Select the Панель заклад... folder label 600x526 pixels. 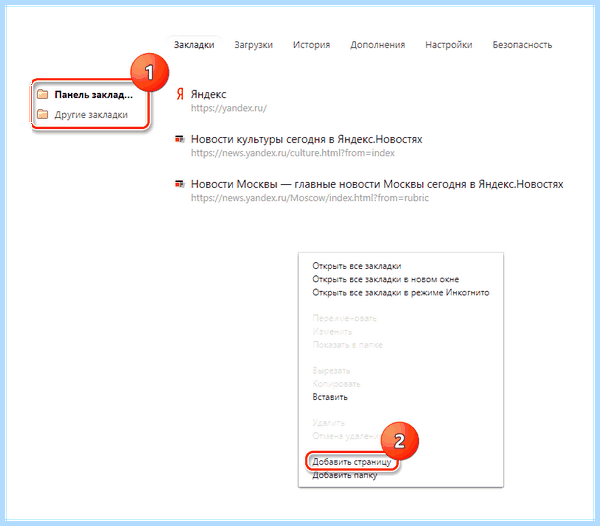coord(93,94)
